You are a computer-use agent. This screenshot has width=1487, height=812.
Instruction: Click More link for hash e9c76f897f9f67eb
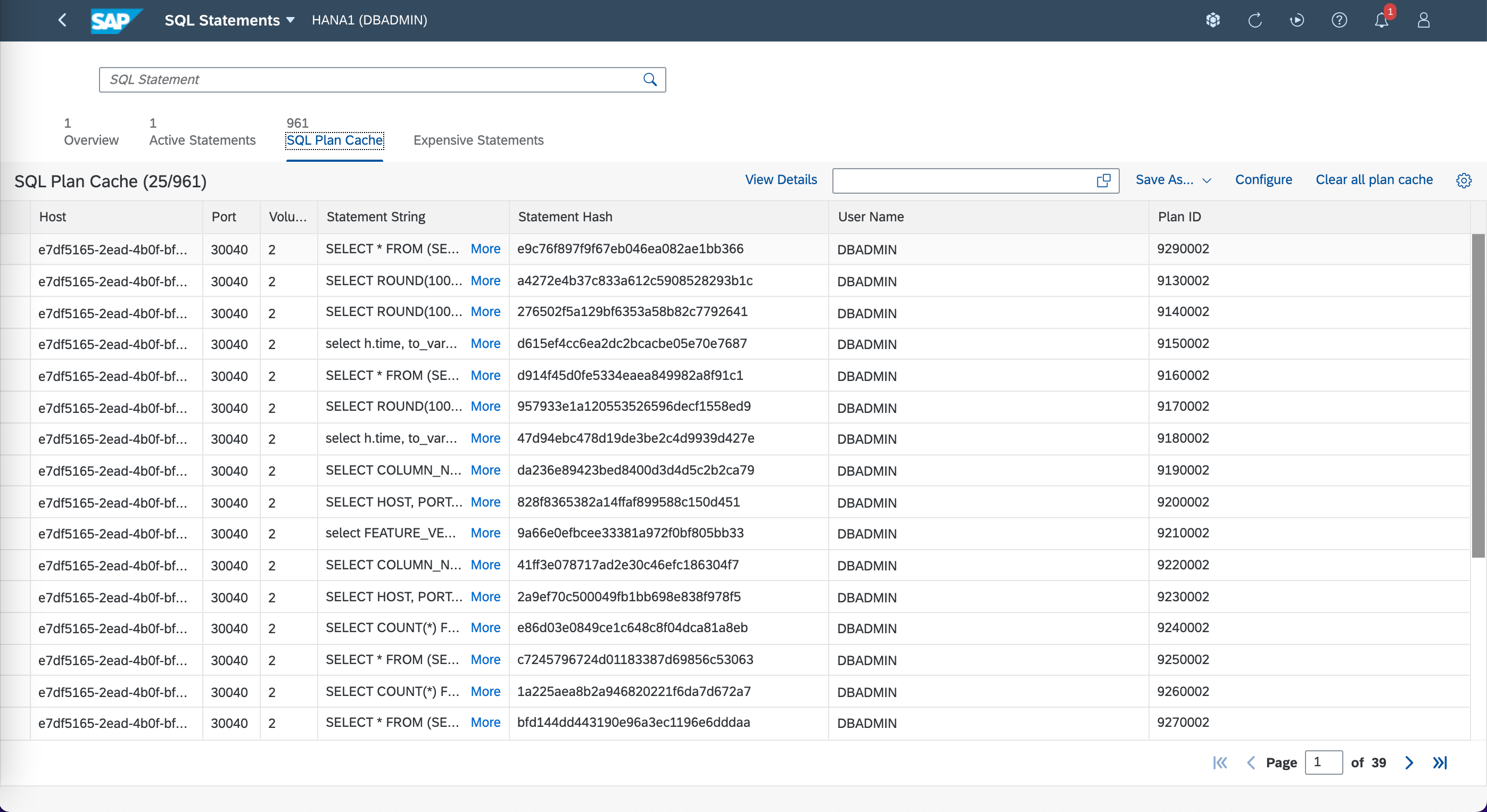[x=485, y=248]
